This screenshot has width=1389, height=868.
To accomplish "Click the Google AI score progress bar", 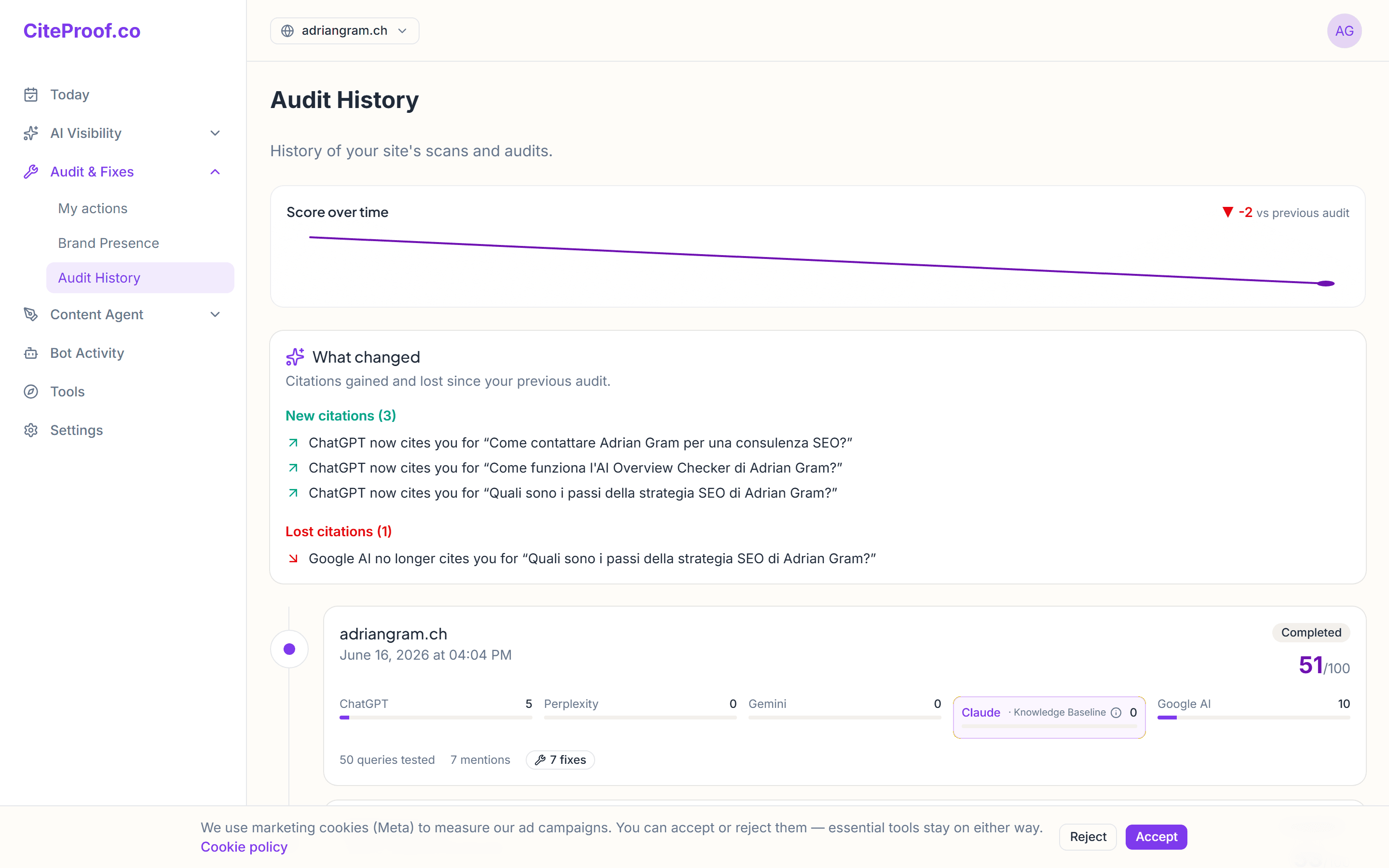I will pos(1253,718).
